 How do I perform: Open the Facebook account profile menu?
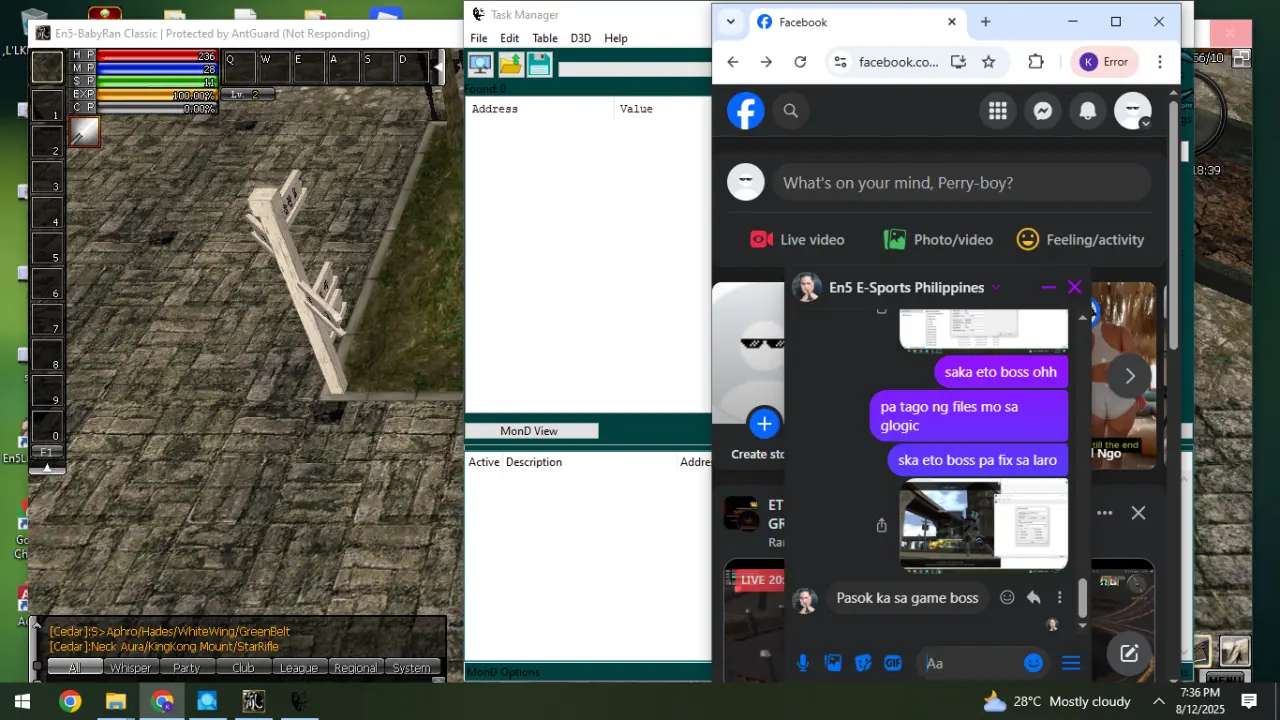[x=1133, y=111]
